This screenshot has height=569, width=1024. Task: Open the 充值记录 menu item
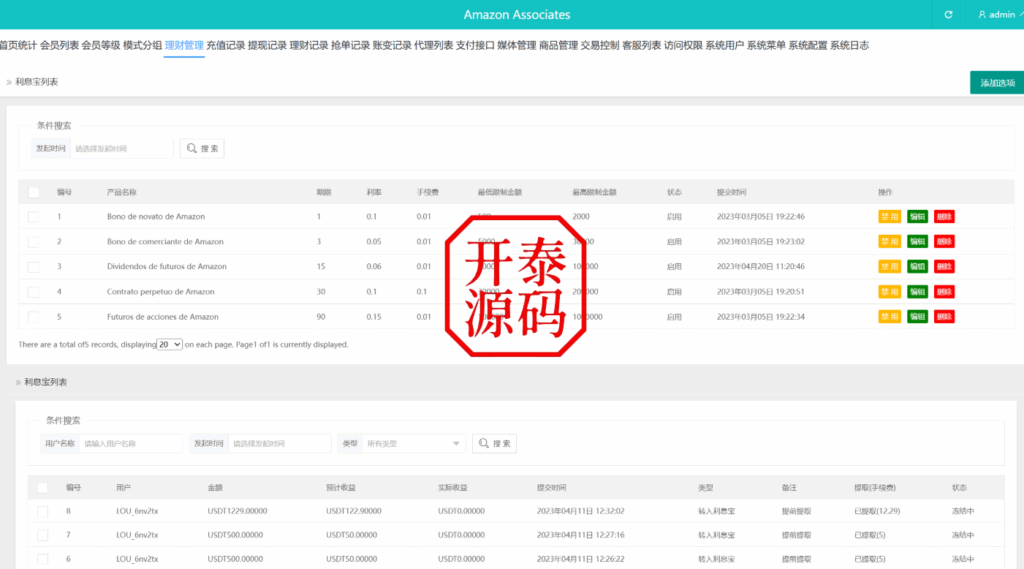[x=225, y=45]
